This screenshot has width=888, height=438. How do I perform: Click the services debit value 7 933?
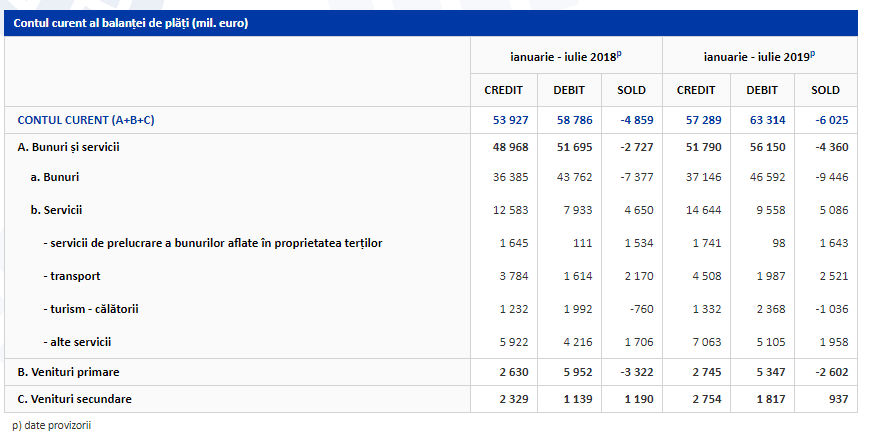pyautogui.click(x=578, y=210)
